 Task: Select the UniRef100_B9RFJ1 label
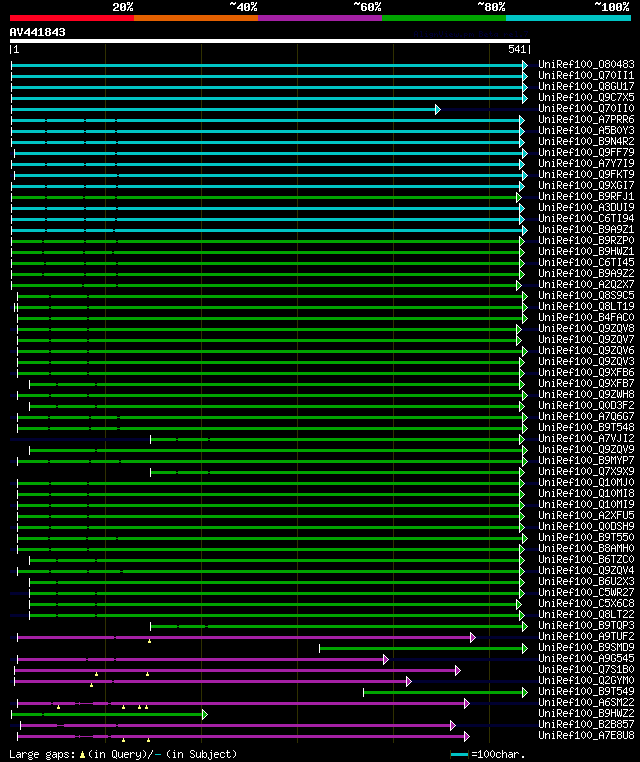point(586,196)
